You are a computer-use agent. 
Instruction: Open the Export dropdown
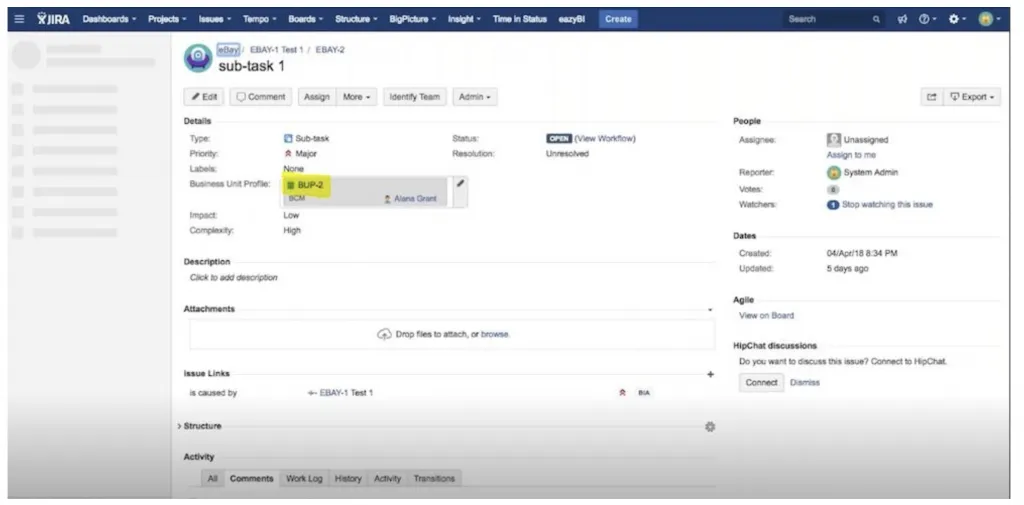click(972, 97)
